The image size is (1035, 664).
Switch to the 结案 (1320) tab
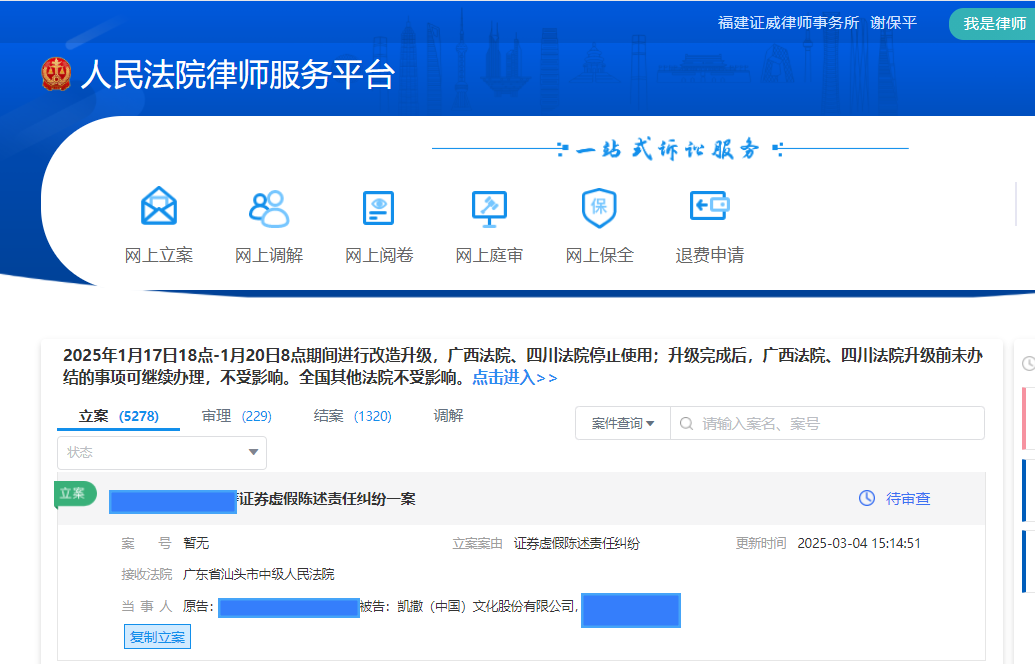point(352,416)
